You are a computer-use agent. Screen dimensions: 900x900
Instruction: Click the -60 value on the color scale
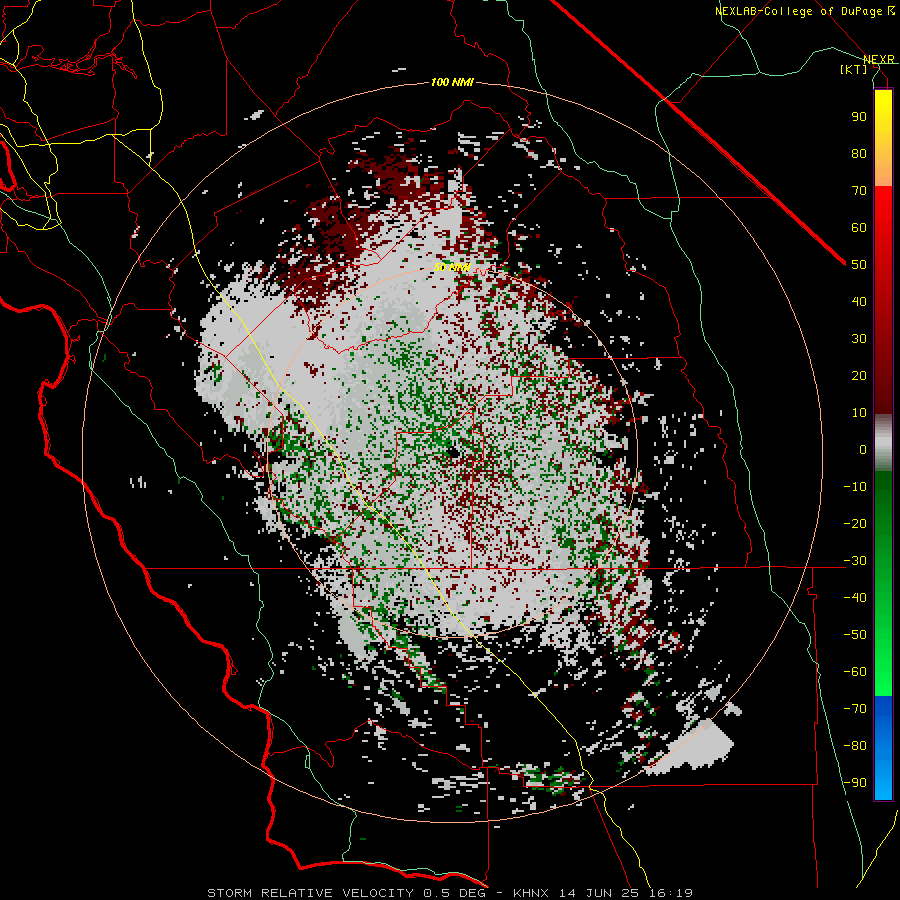[855, 672]
